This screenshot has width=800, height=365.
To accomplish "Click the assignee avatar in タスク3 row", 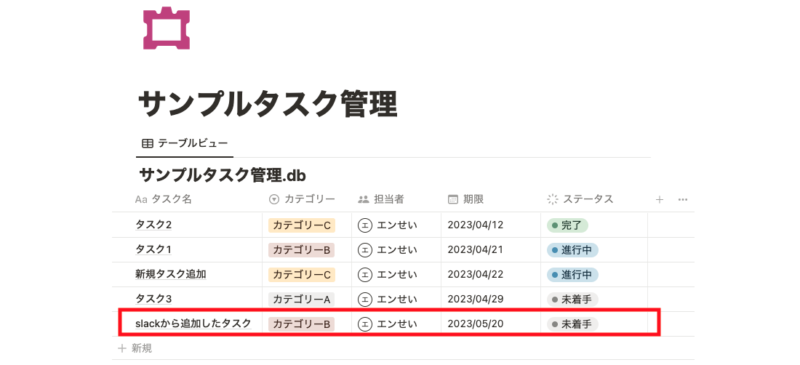I will (x=364, y=299).
